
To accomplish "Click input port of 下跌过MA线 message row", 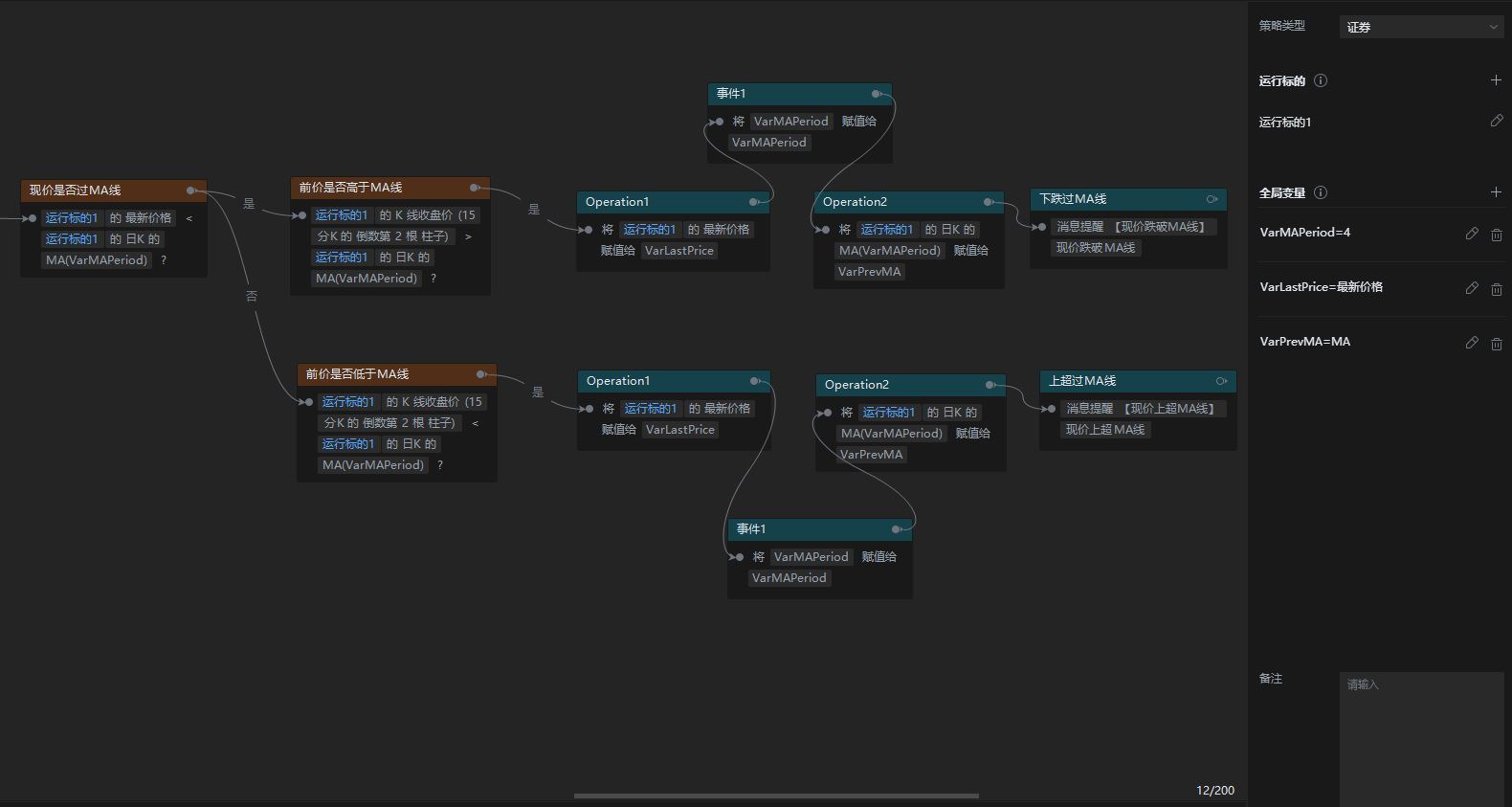I will coord(1042,227).
